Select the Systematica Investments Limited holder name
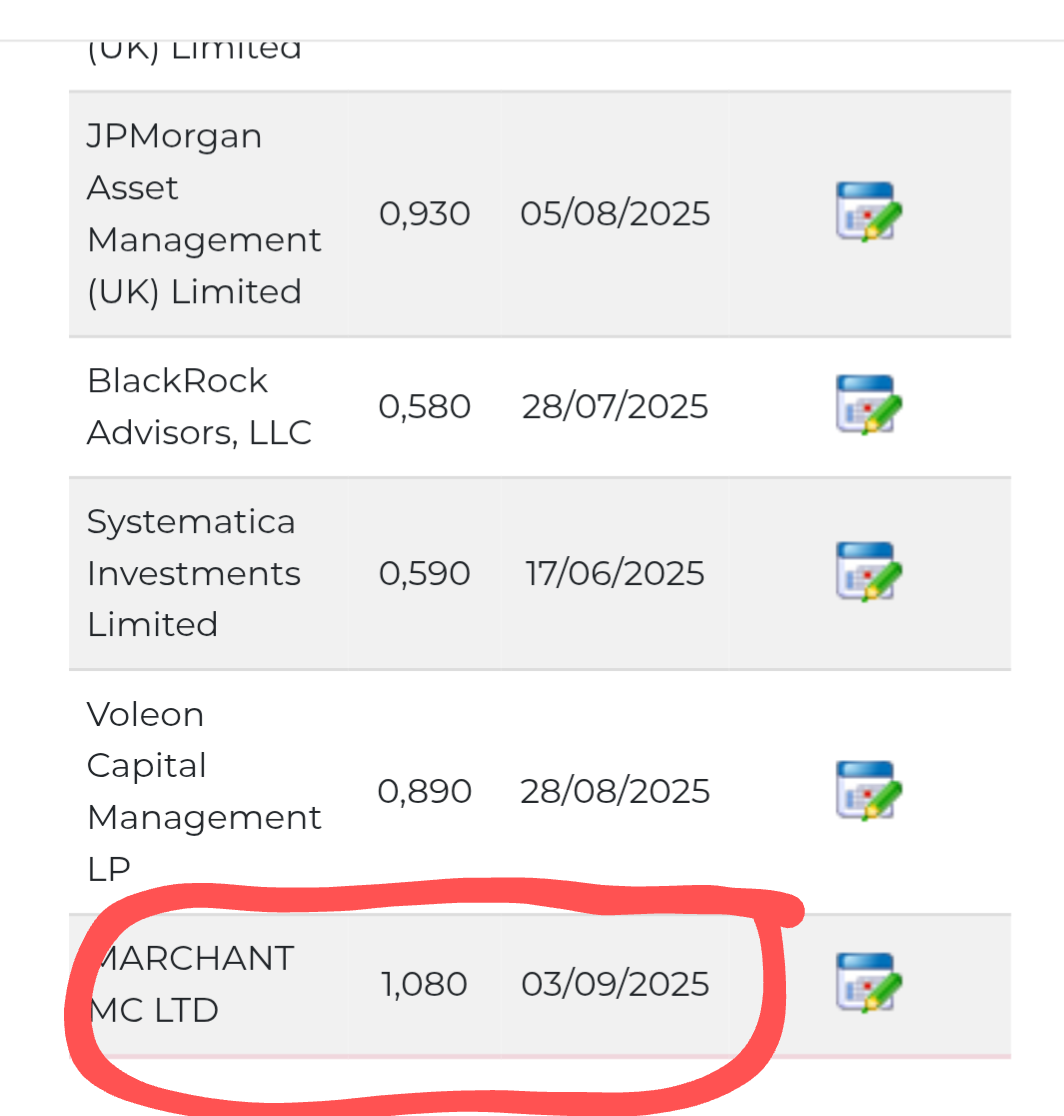Image resolution: width=1064 pixels, height=1116 pixels. pyautogui.click(x=194, y=573)
